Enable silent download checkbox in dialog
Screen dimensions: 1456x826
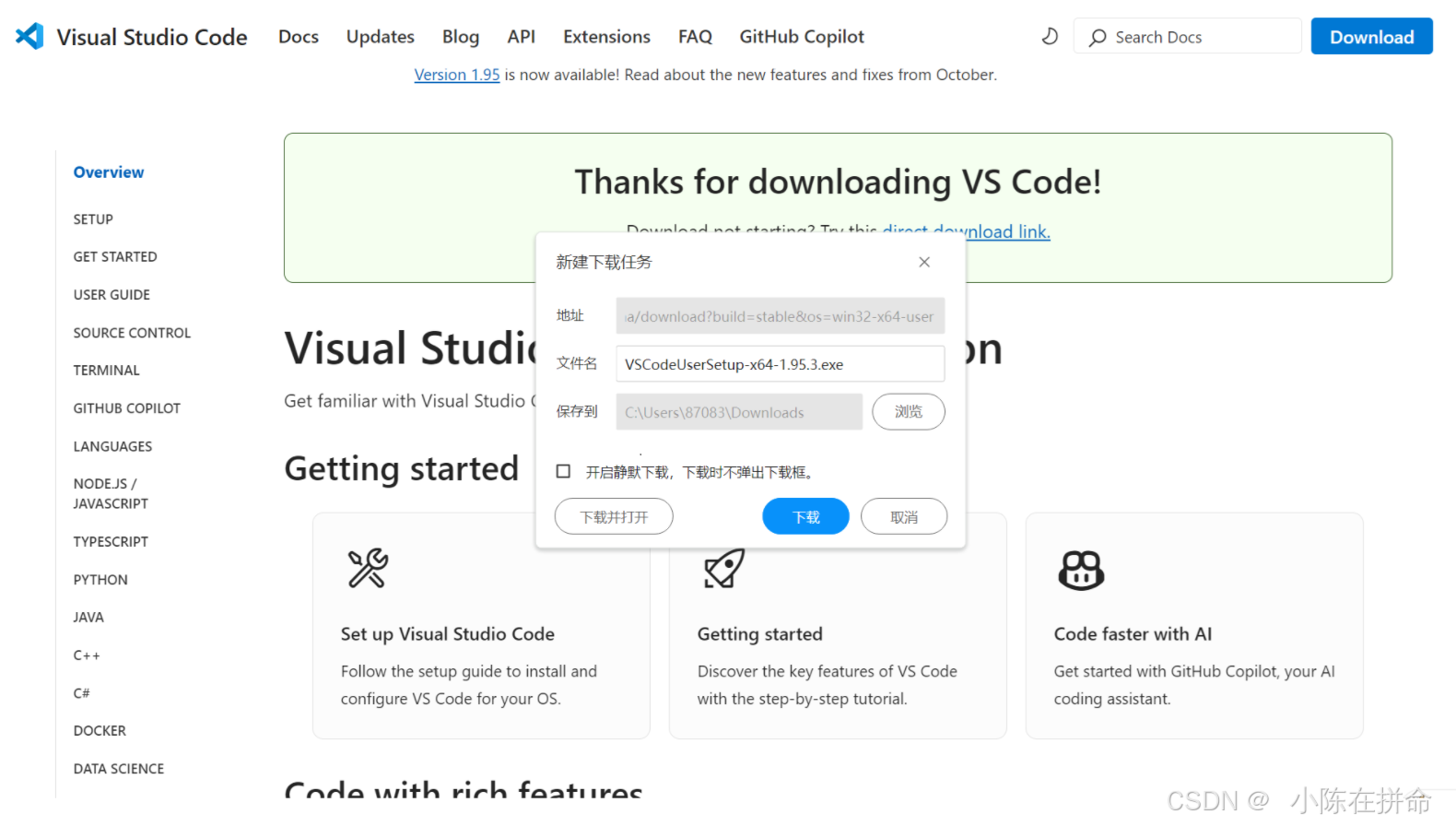point(563,471)
